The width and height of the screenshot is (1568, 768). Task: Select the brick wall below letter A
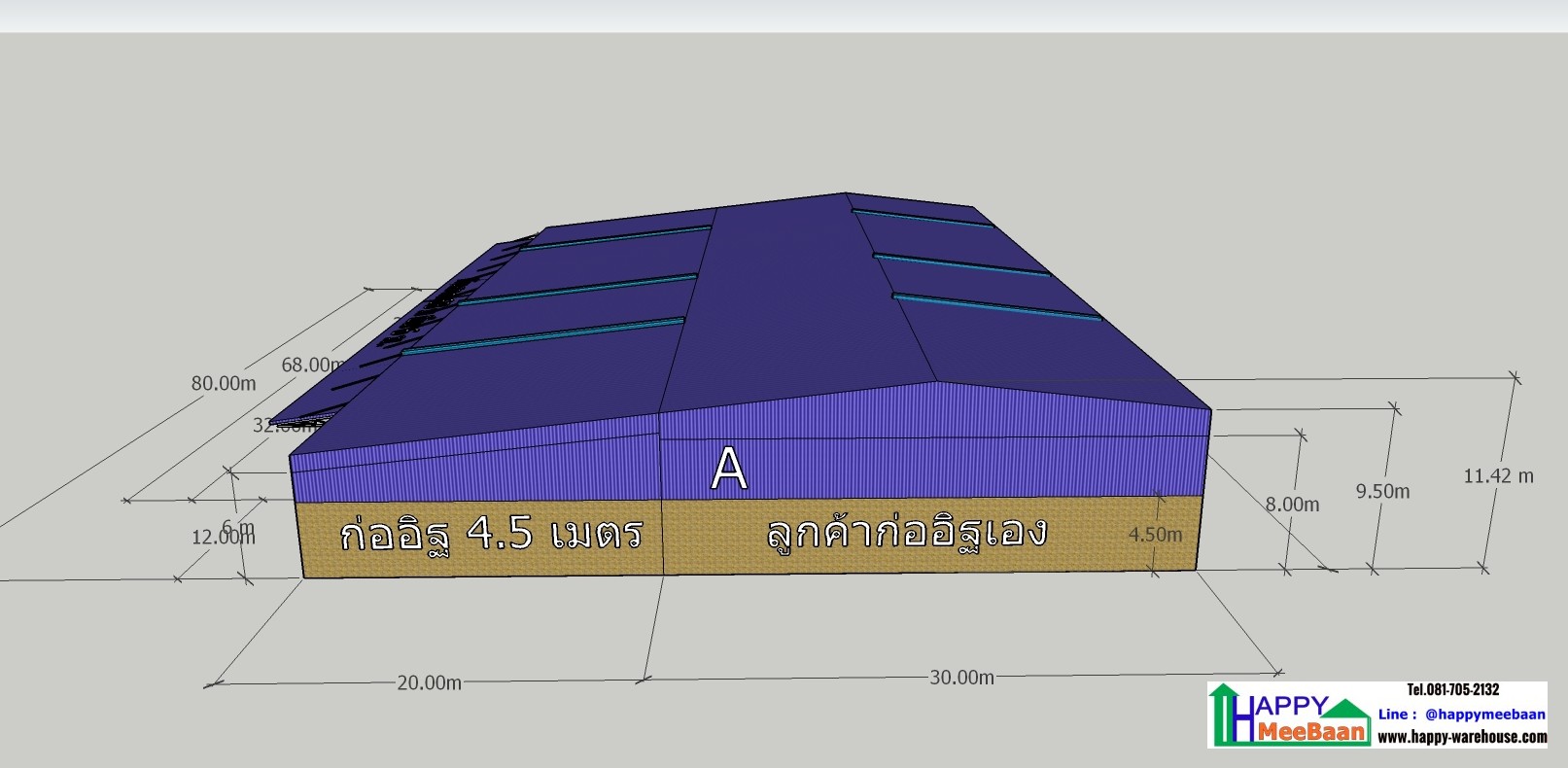929,534
